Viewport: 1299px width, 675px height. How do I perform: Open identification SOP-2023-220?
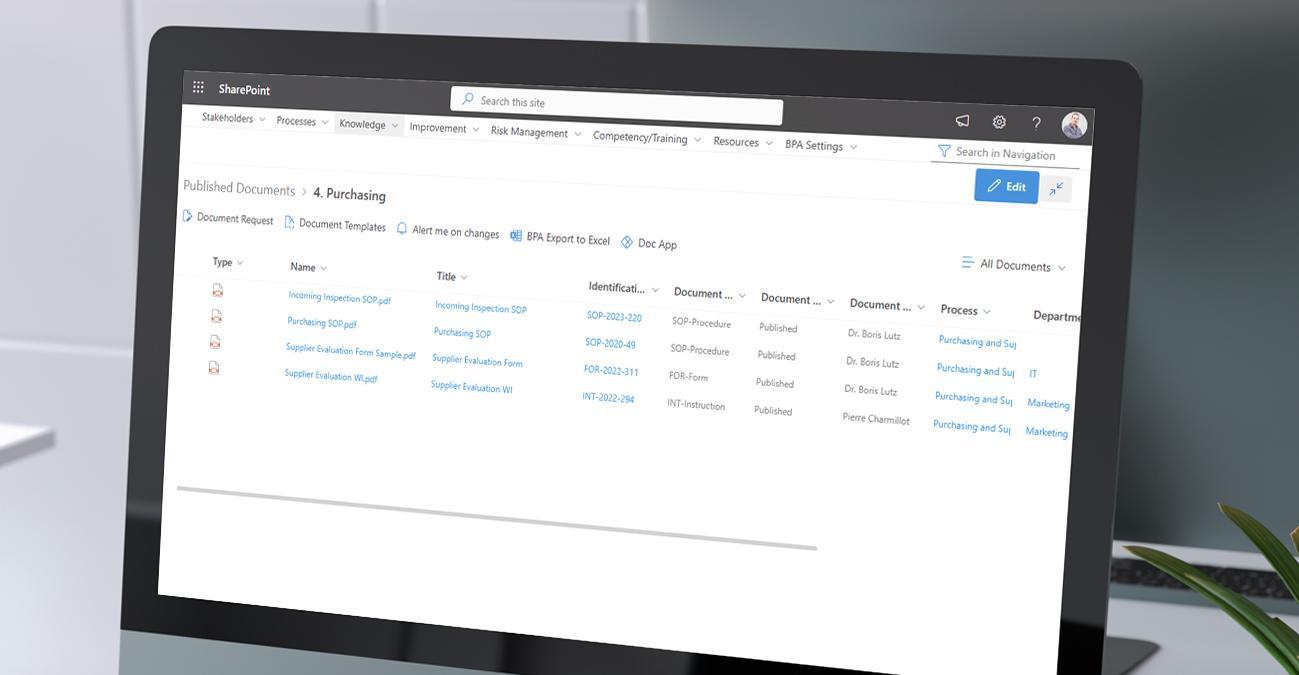(x=614, y=317)
